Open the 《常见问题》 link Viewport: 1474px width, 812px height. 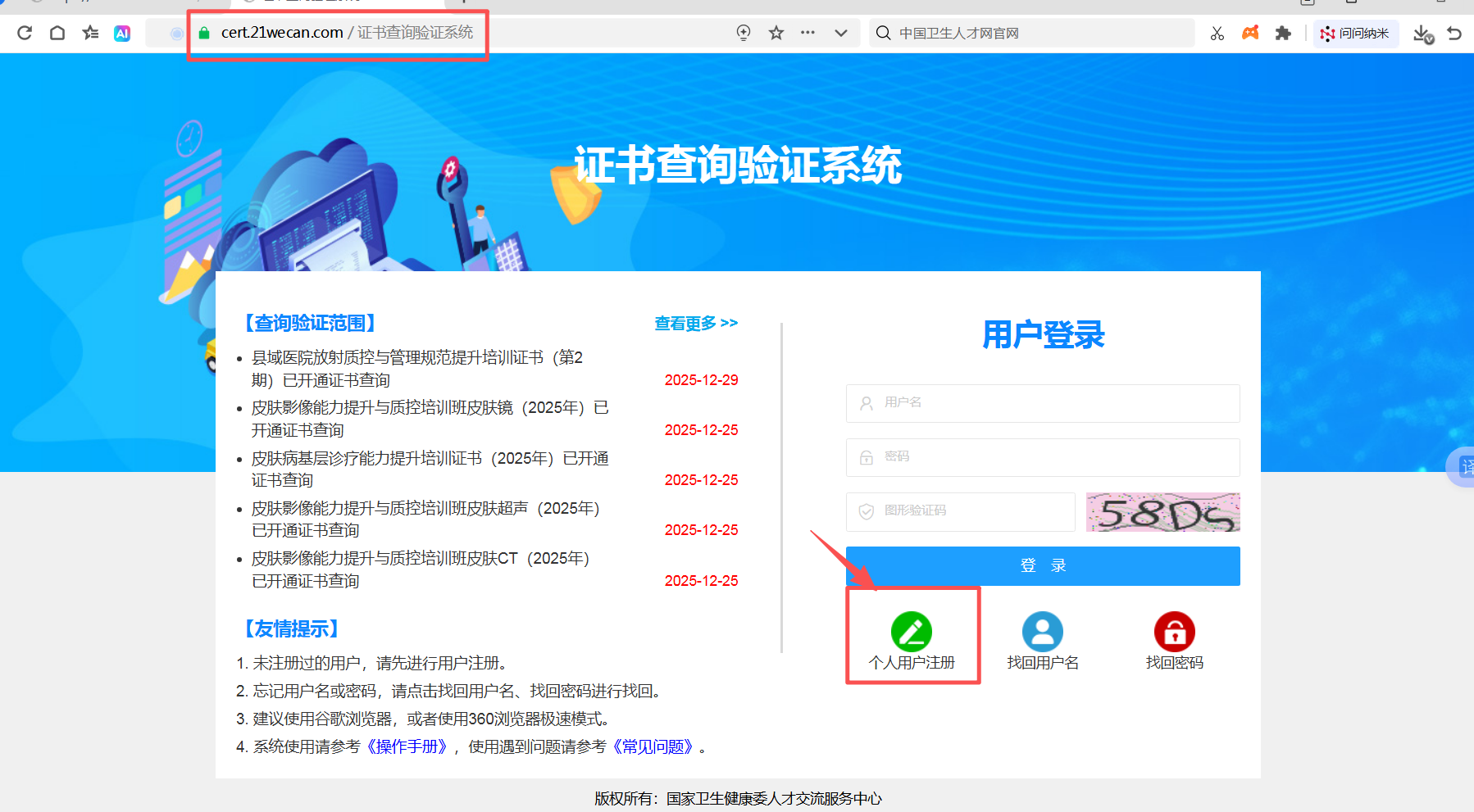[653, 746]
